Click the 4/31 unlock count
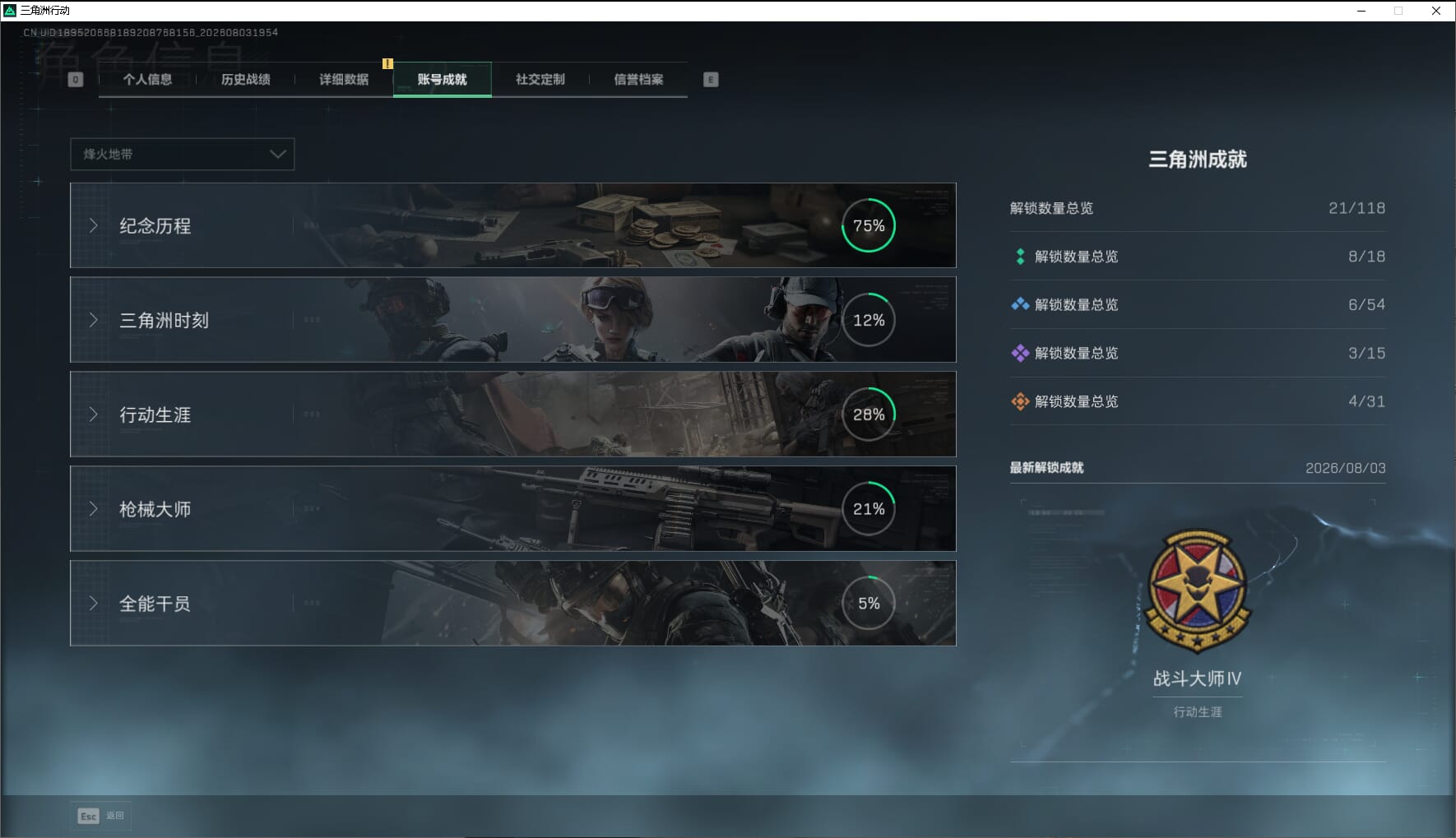Screen dimensions: 1456x838 tap(1366, 402)
